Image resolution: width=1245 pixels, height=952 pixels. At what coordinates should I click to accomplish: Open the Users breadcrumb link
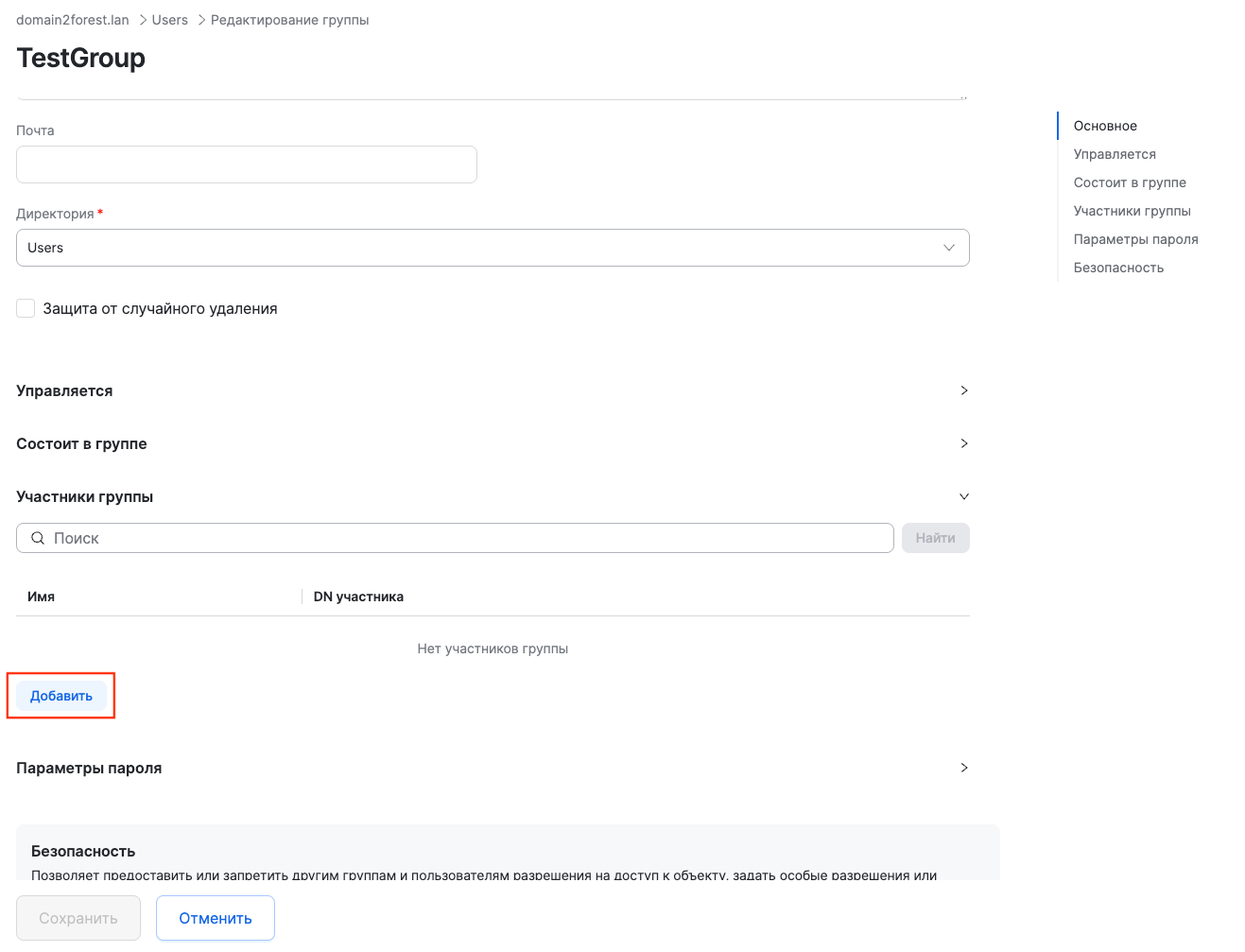170,20
